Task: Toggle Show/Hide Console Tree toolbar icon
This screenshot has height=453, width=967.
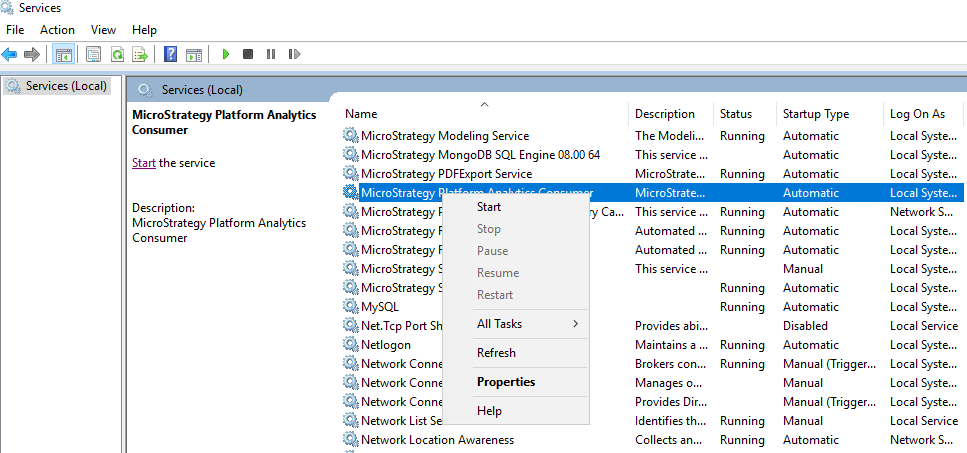Action: point(64,54)
